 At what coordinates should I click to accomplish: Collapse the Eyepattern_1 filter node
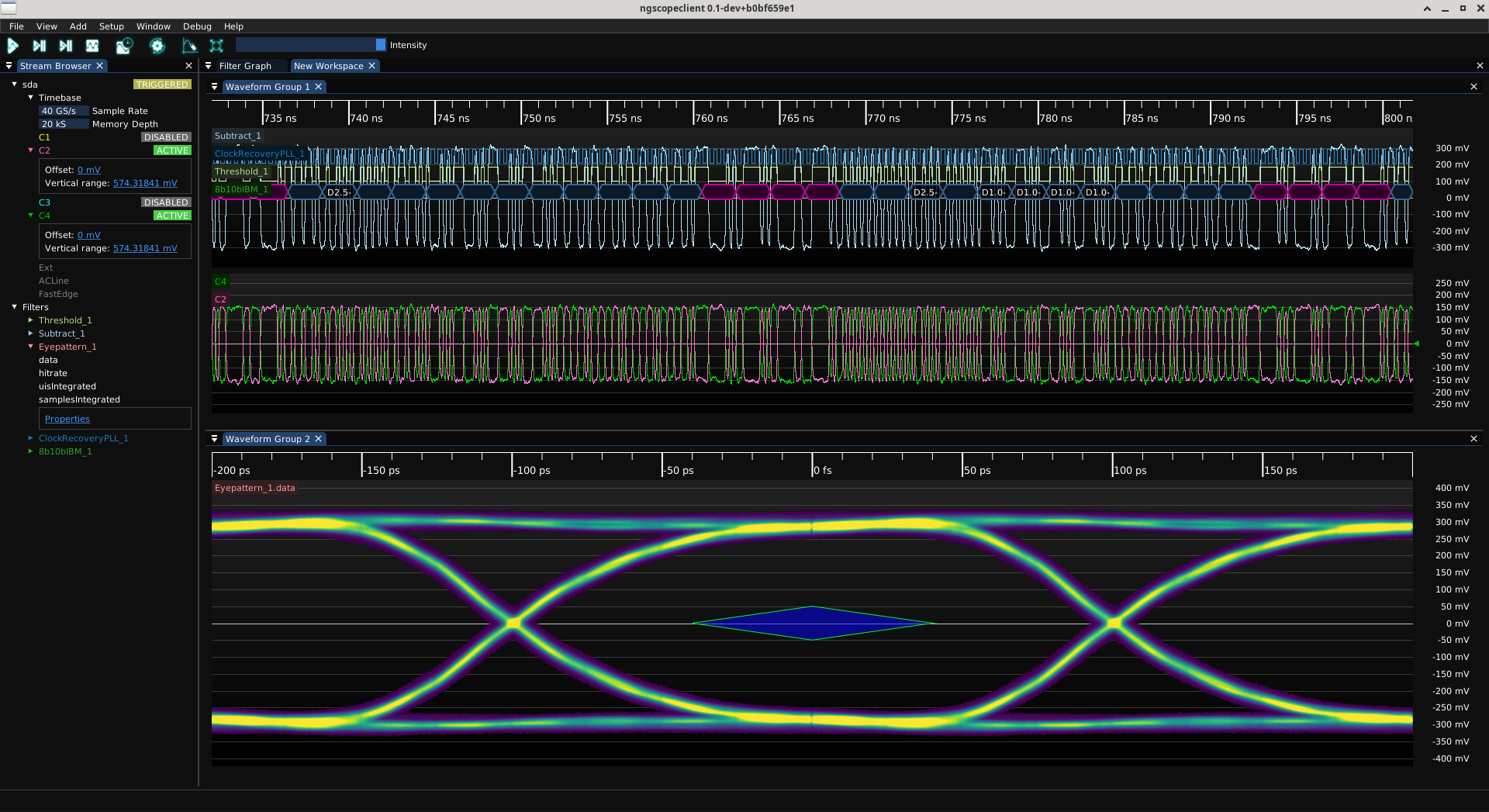[31, 346]
